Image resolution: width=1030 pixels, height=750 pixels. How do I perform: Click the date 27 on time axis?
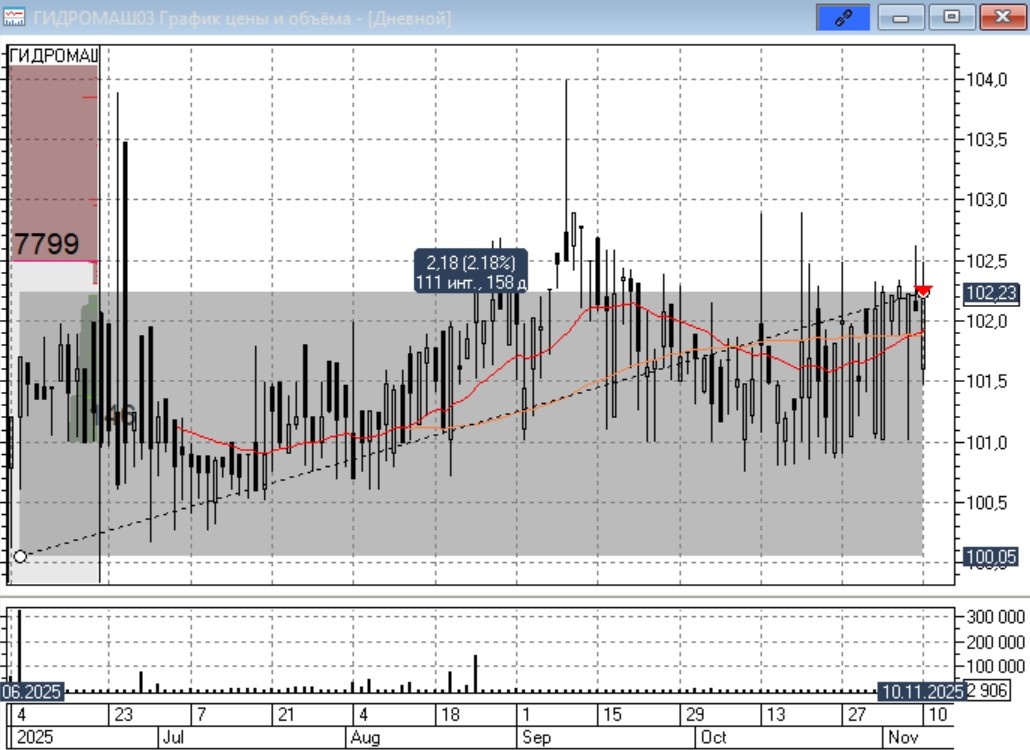pos(857,715)
